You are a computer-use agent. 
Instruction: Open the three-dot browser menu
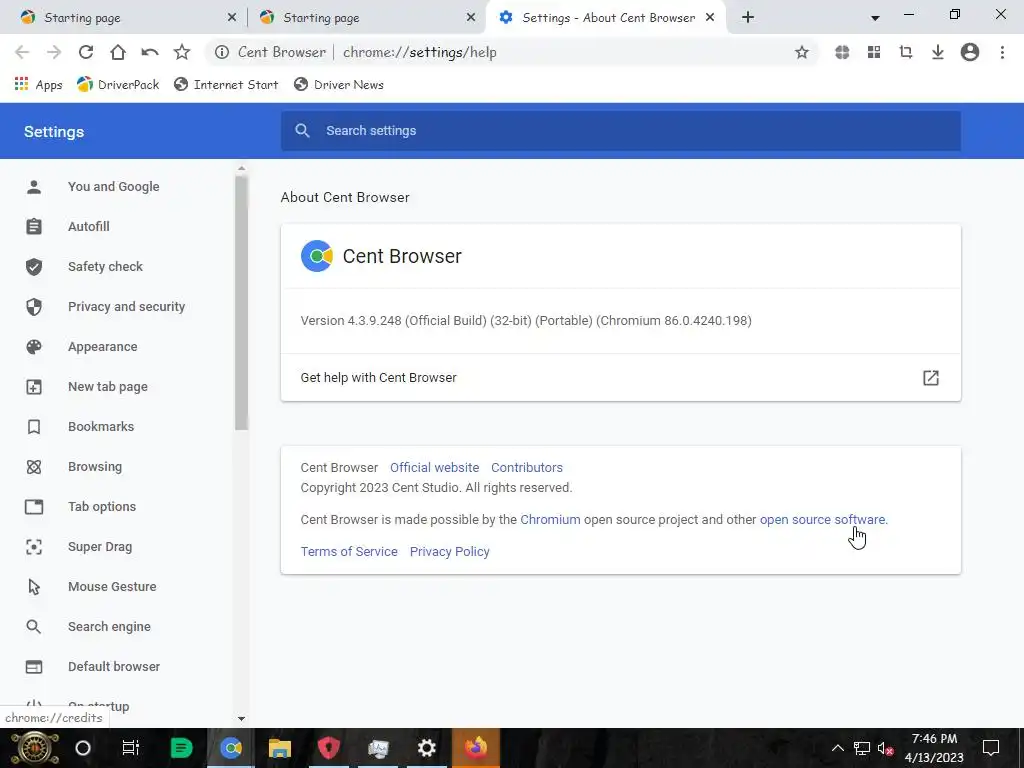coord(1002,52)
